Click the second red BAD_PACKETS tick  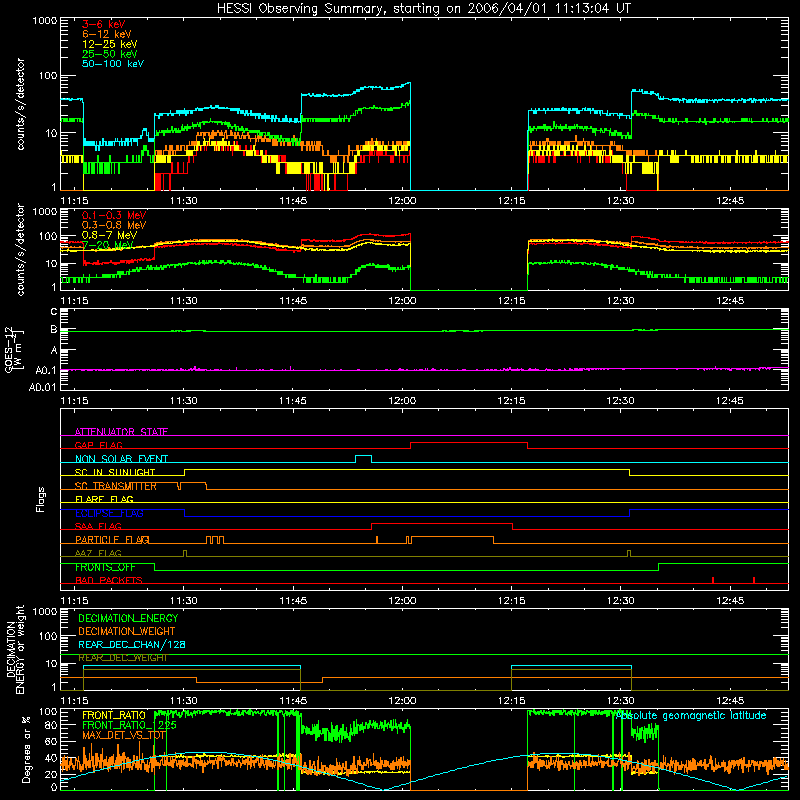[754, 580]
